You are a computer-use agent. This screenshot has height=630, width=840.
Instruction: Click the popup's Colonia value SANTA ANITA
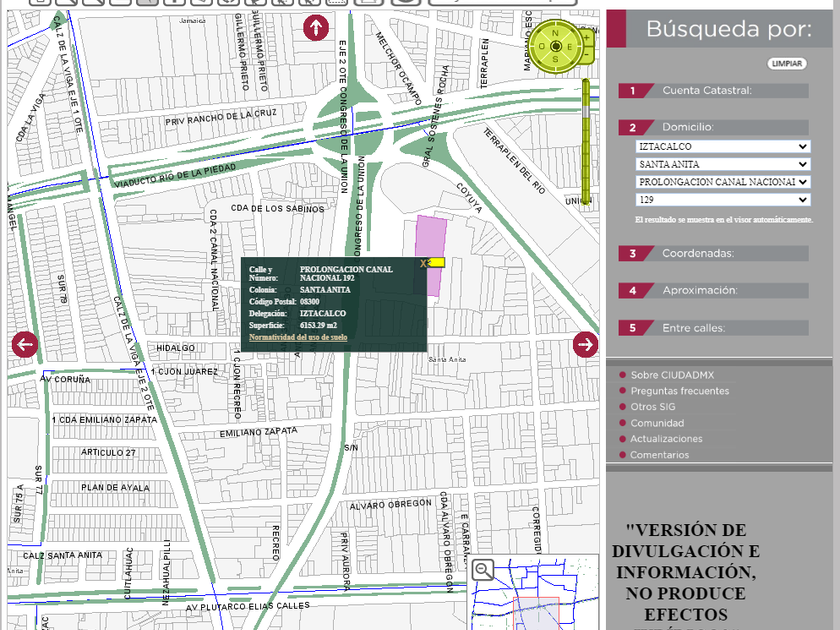[325, 290]
